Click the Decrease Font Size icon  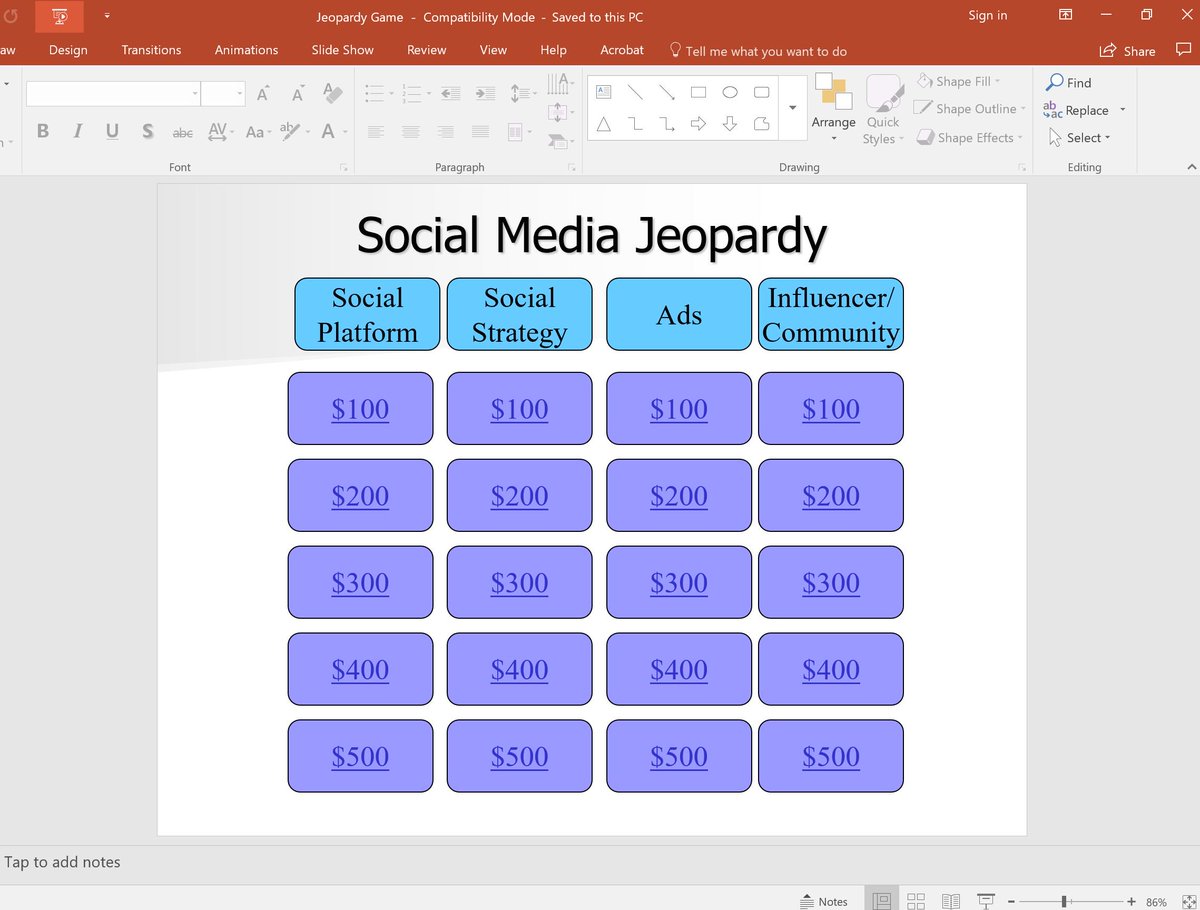click(x=298, y=94)
